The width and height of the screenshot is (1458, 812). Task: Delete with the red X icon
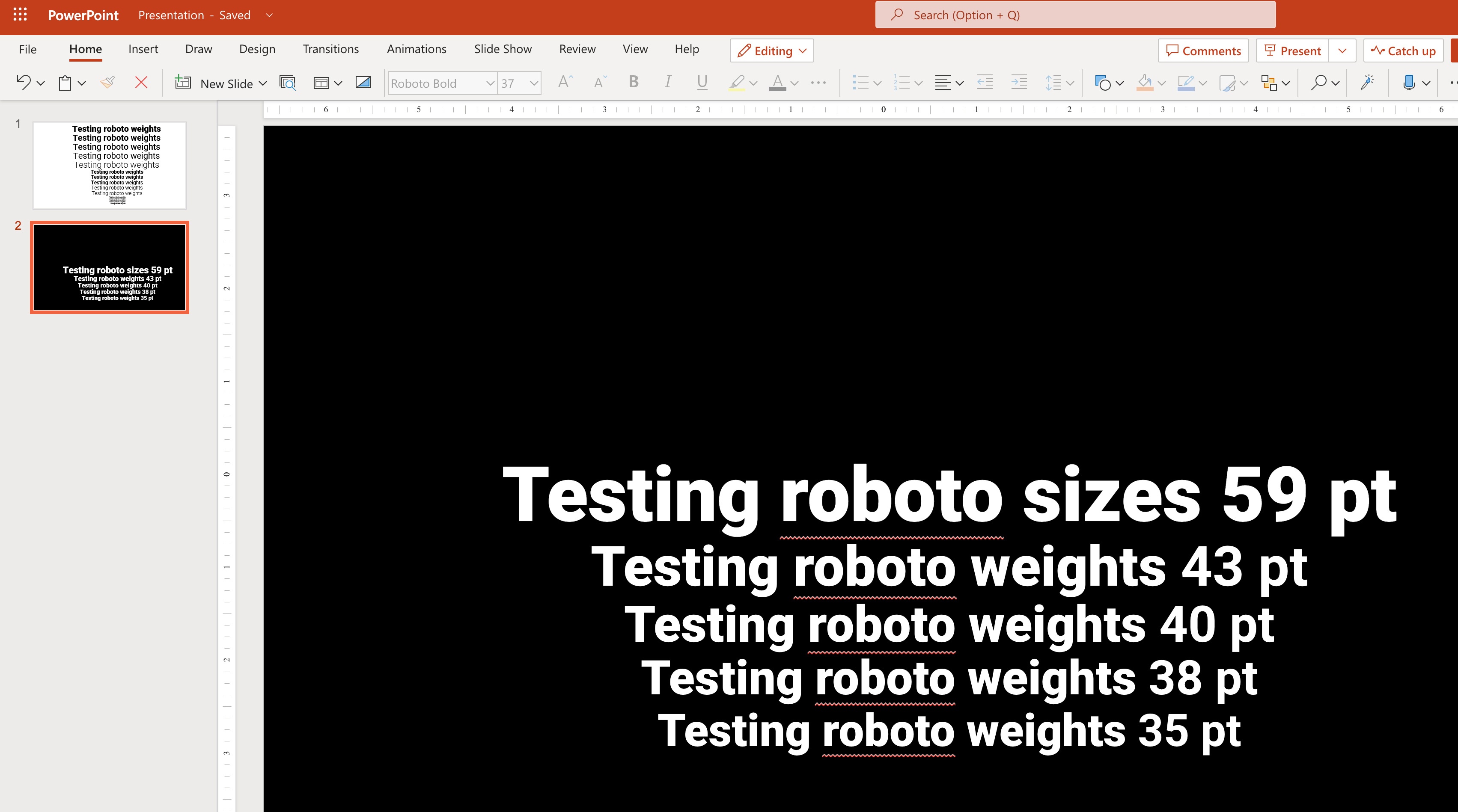click(142, 83)
